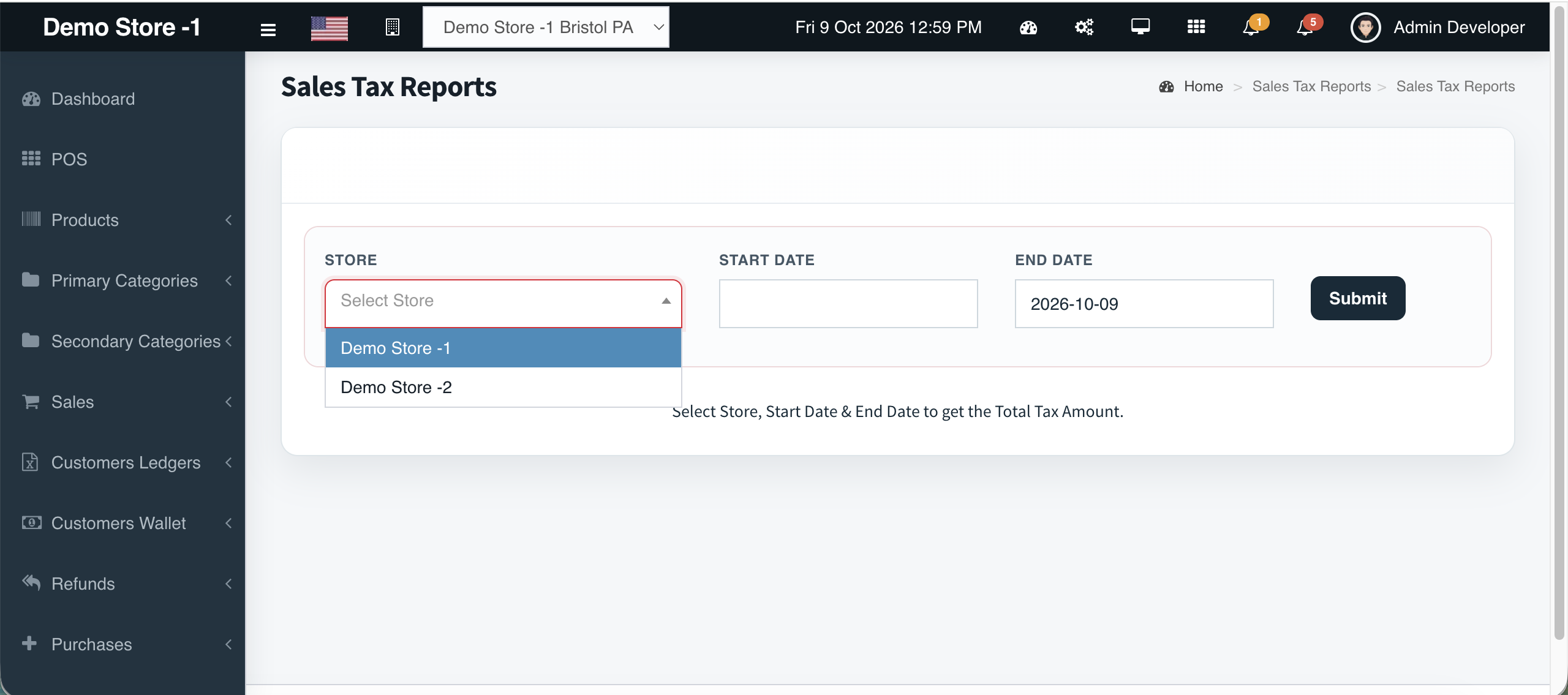Image resolution: width=1568 pixels, height=695 pixels.
Task: Go to Home breadcrumb link
Action: coord(1203,86)
